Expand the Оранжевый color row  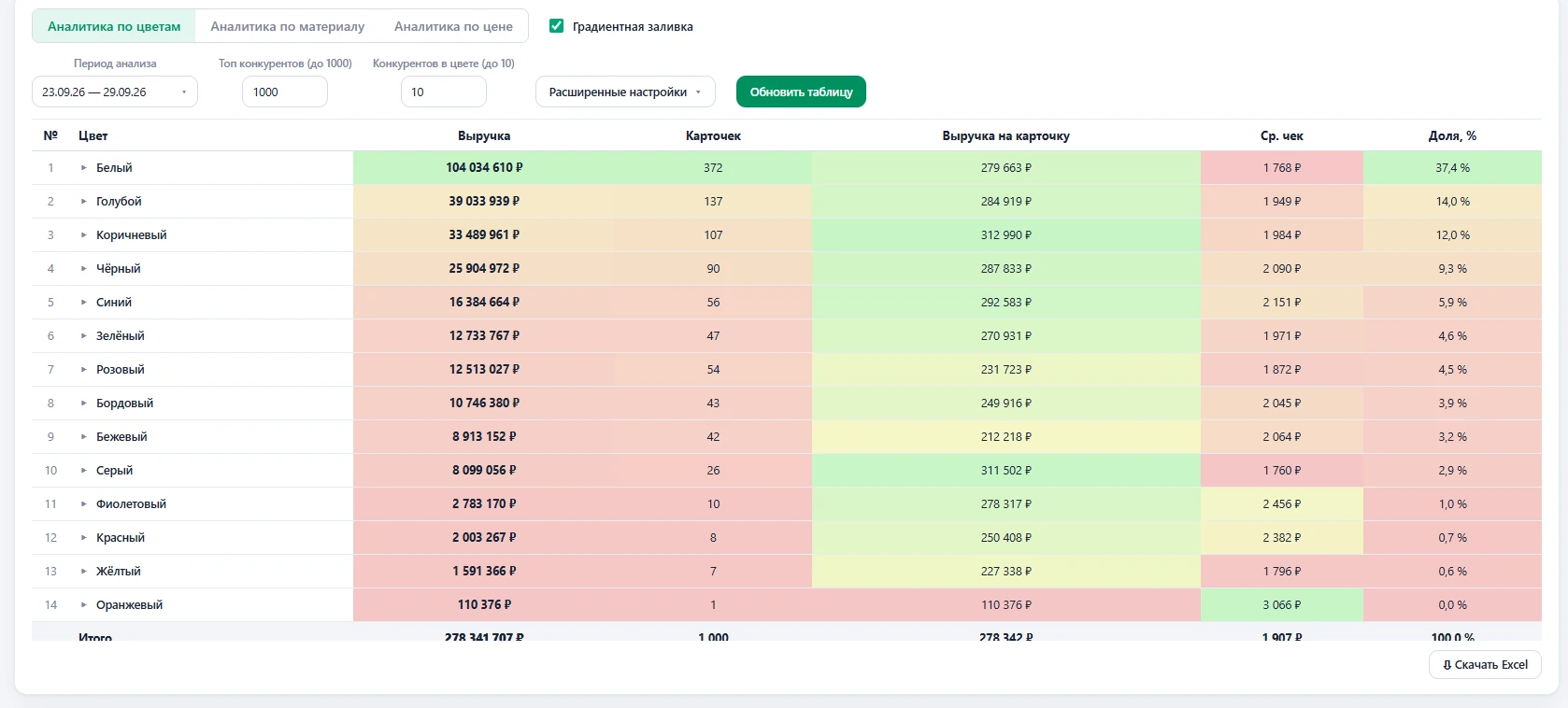click(83, 605)
